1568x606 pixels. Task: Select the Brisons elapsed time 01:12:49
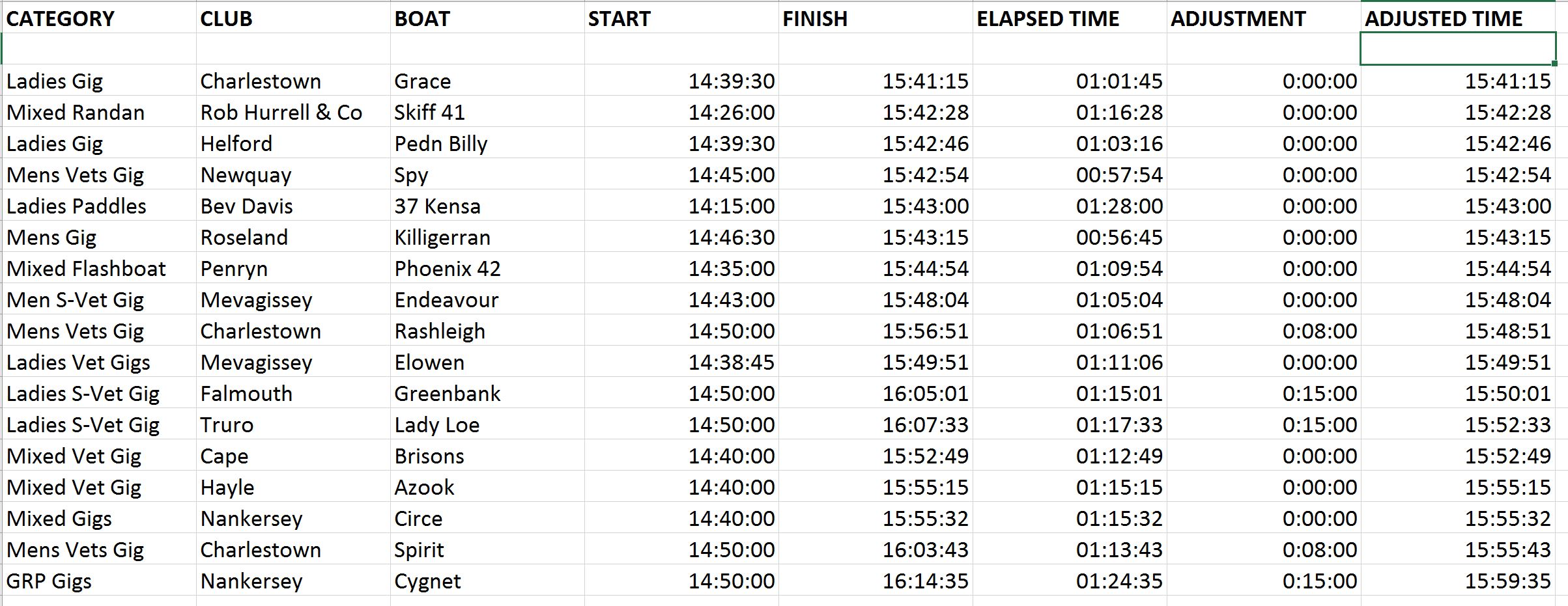click(x=1070, y=456)
